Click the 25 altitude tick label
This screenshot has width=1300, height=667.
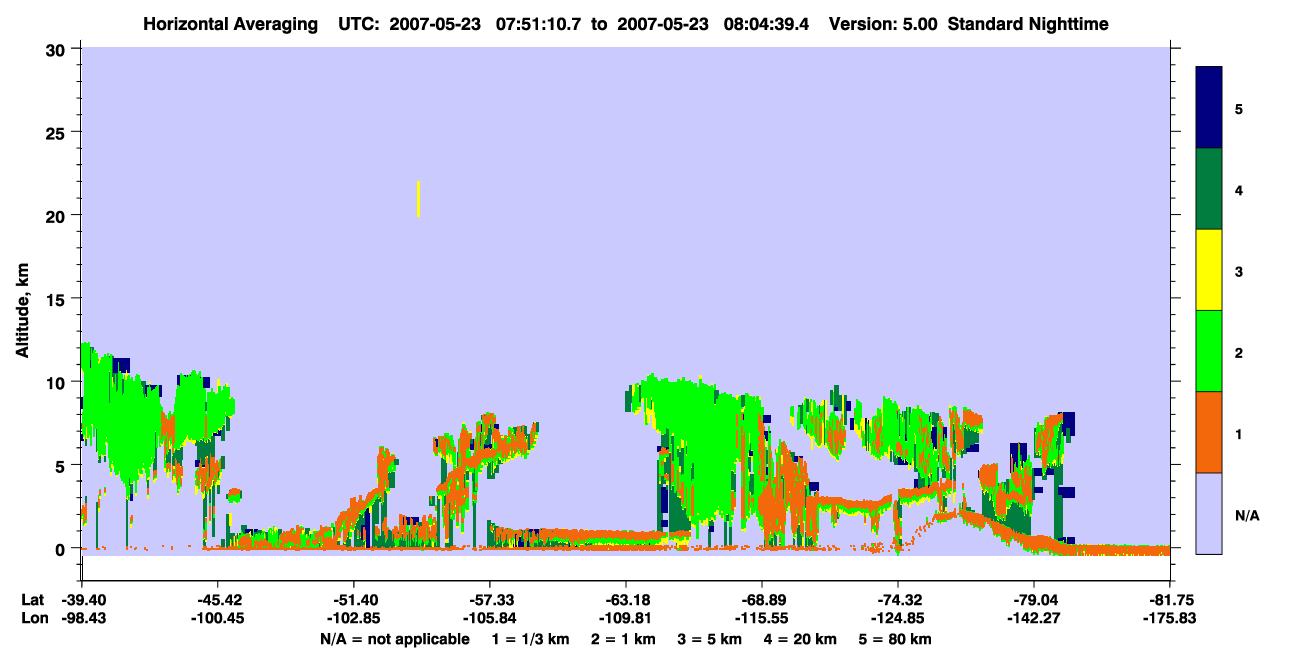pos(57,132)
